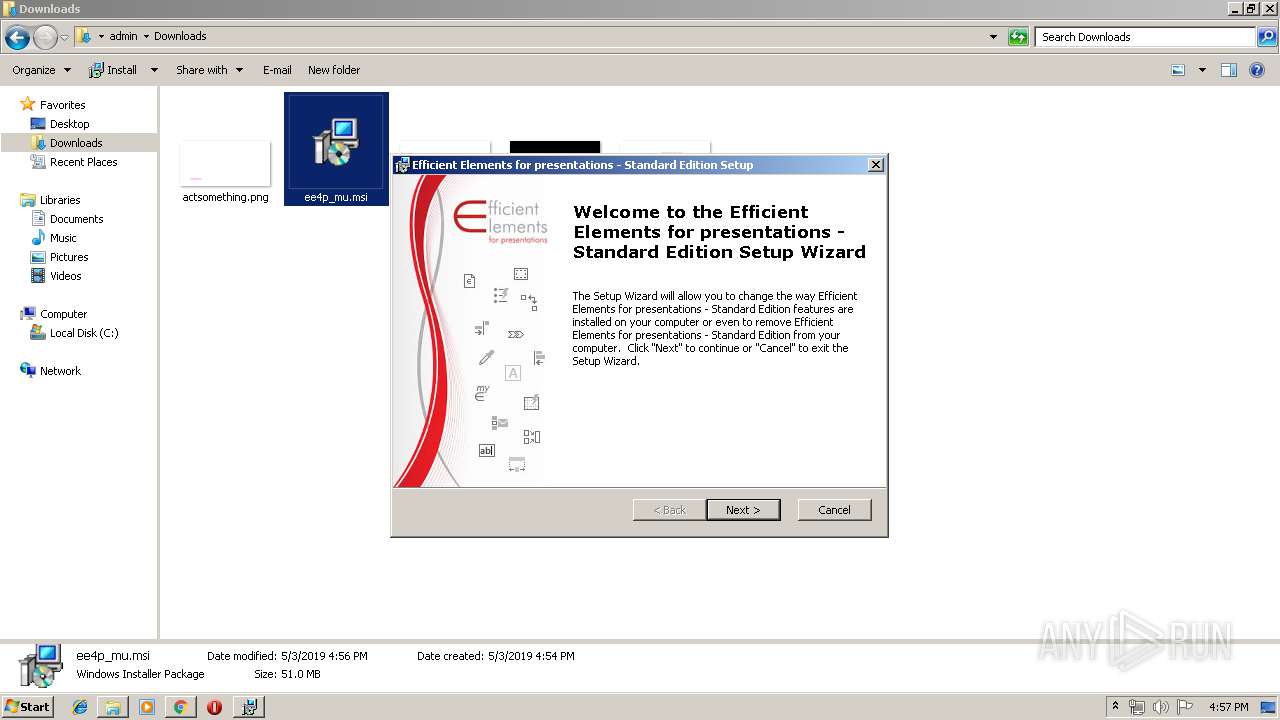
Task: Cancel the Efficient Elements setup
Action: [834, 510]
